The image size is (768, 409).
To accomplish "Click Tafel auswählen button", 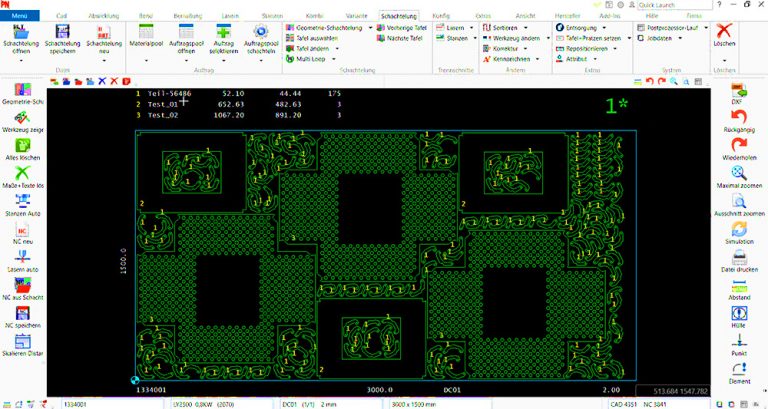I will pos(317,38).
